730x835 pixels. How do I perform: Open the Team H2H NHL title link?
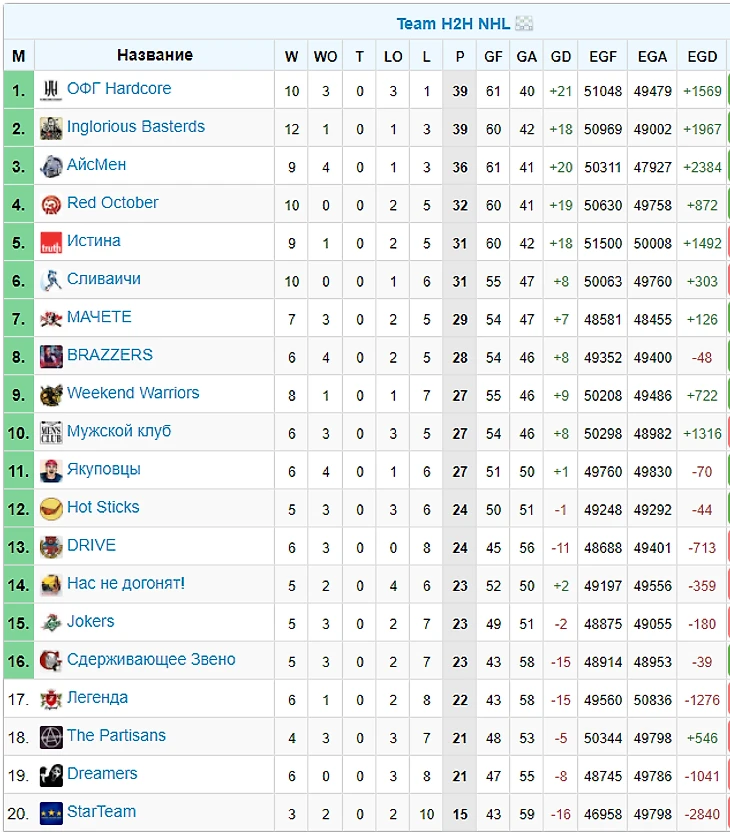(x=453, y=23)
